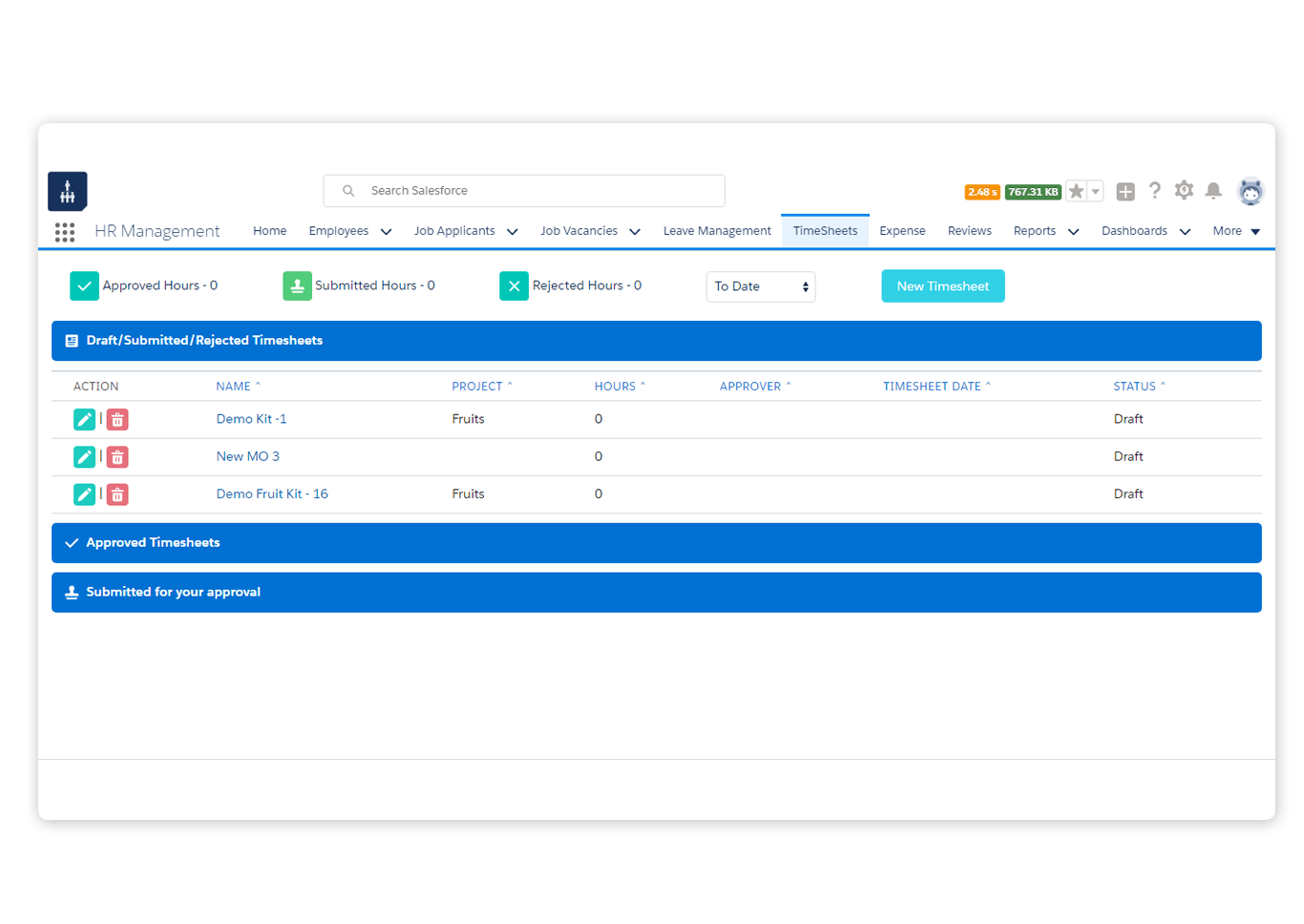Open the To Date dropdown

(x=761, y=286)
